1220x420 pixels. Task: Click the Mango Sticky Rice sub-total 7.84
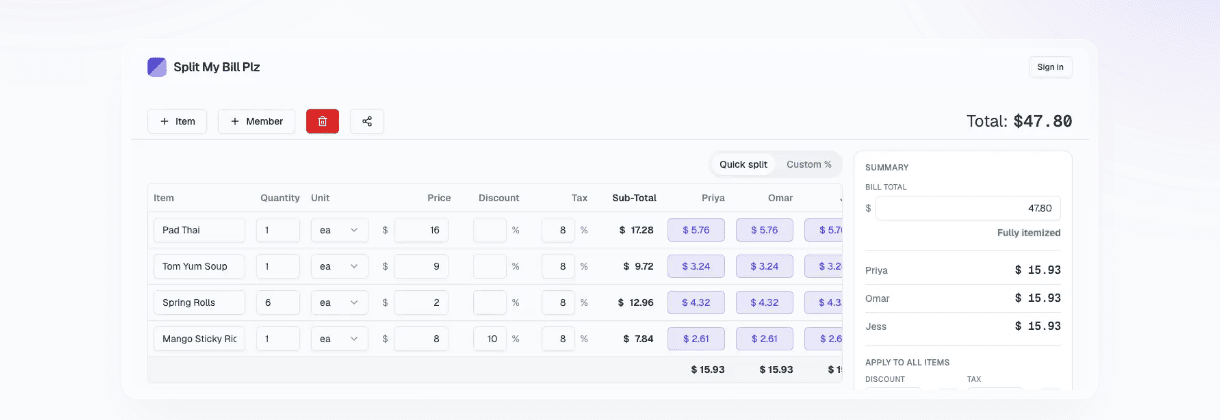pos(636,338)
